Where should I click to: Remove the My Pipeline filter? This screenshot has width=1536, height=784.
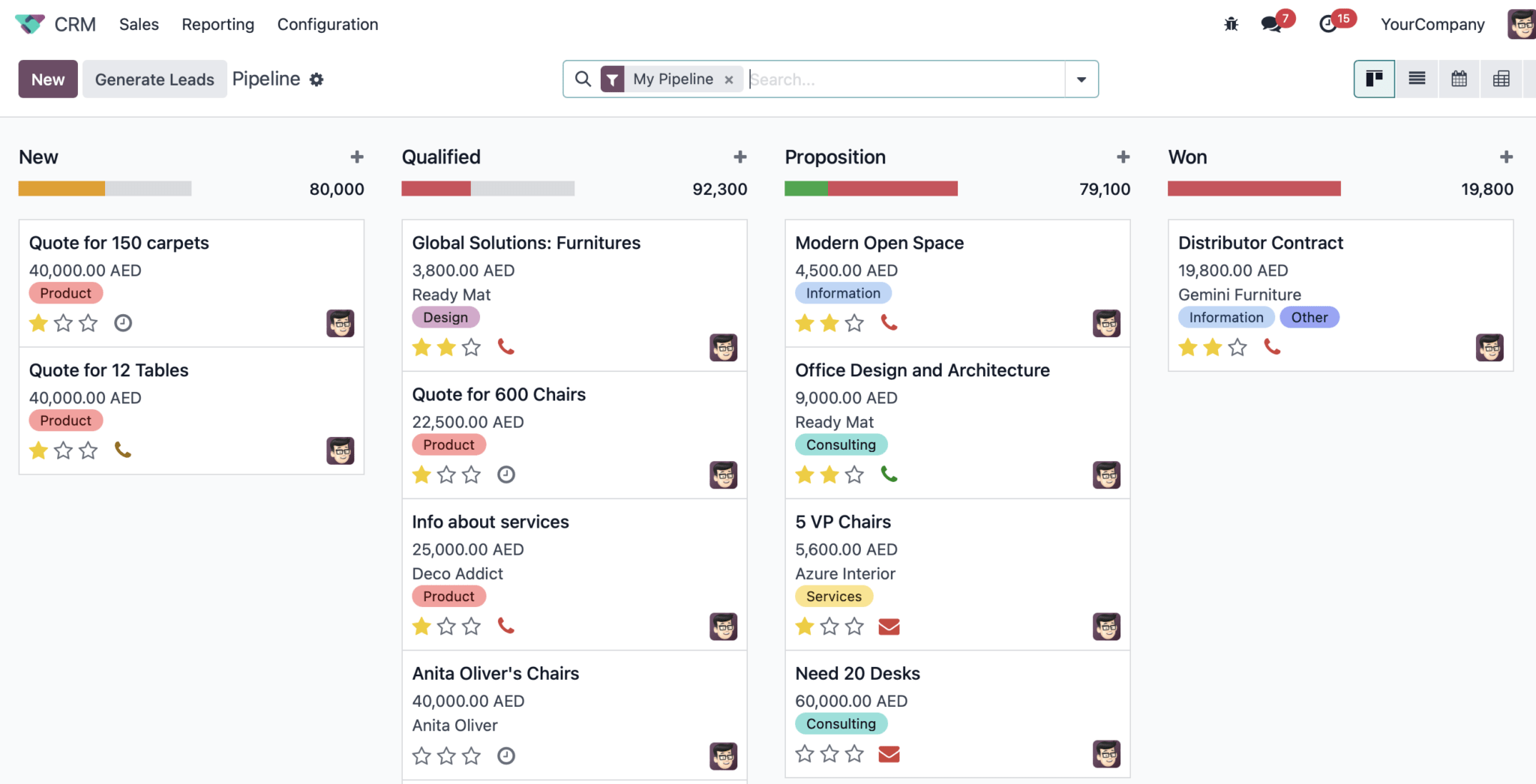coord(729,79)
